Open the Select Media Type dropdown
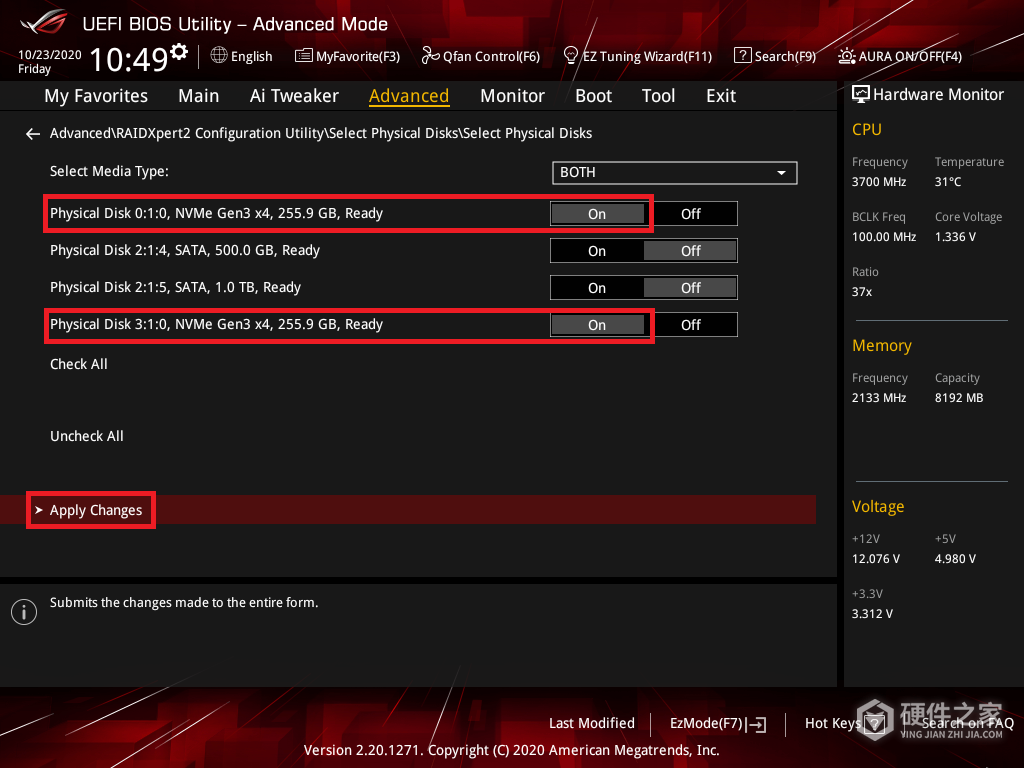The height and width of the screenshot is (768, 1024). click(675, 172)
